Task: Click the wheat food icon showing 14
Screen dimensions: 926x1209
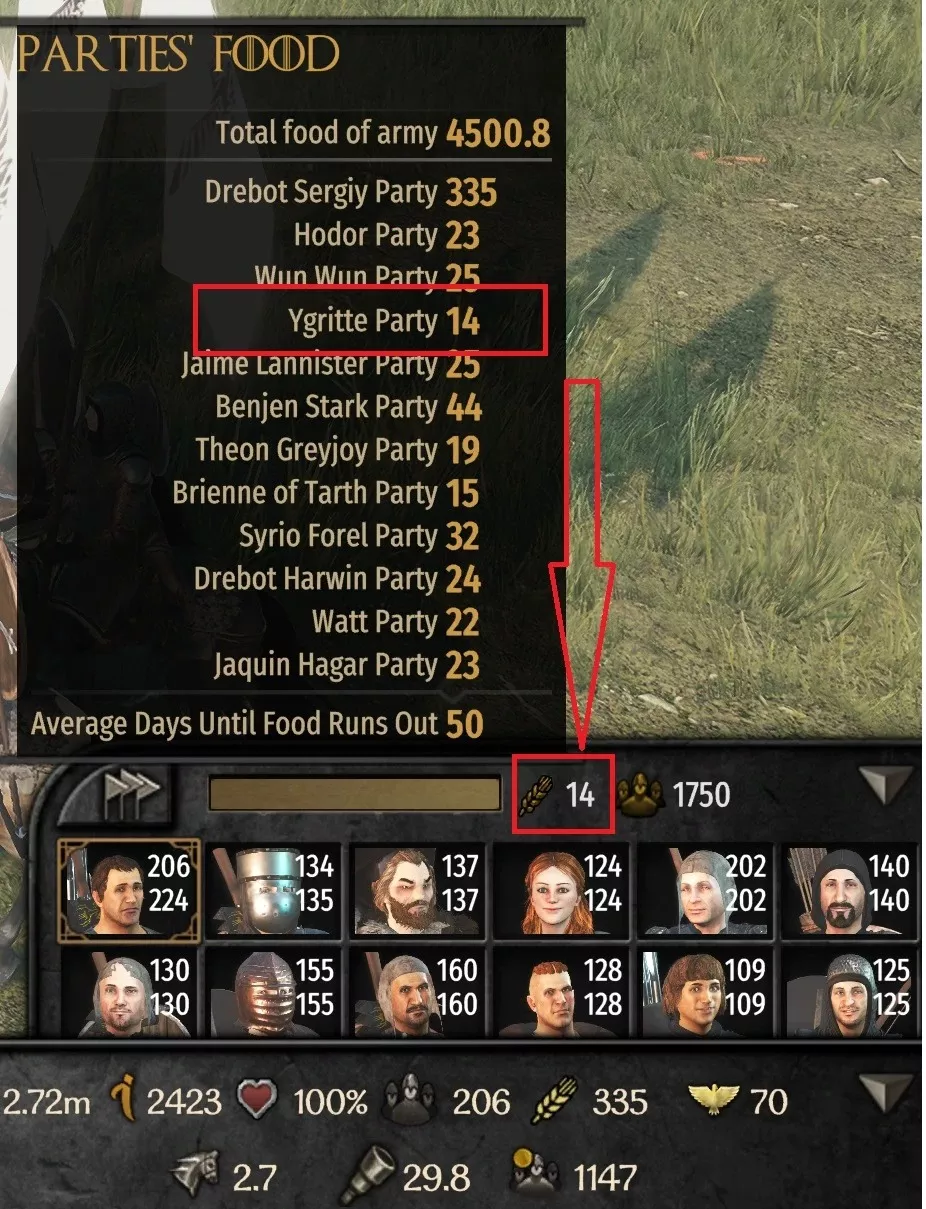Action: pyautogui.click(x=541, y=795)
